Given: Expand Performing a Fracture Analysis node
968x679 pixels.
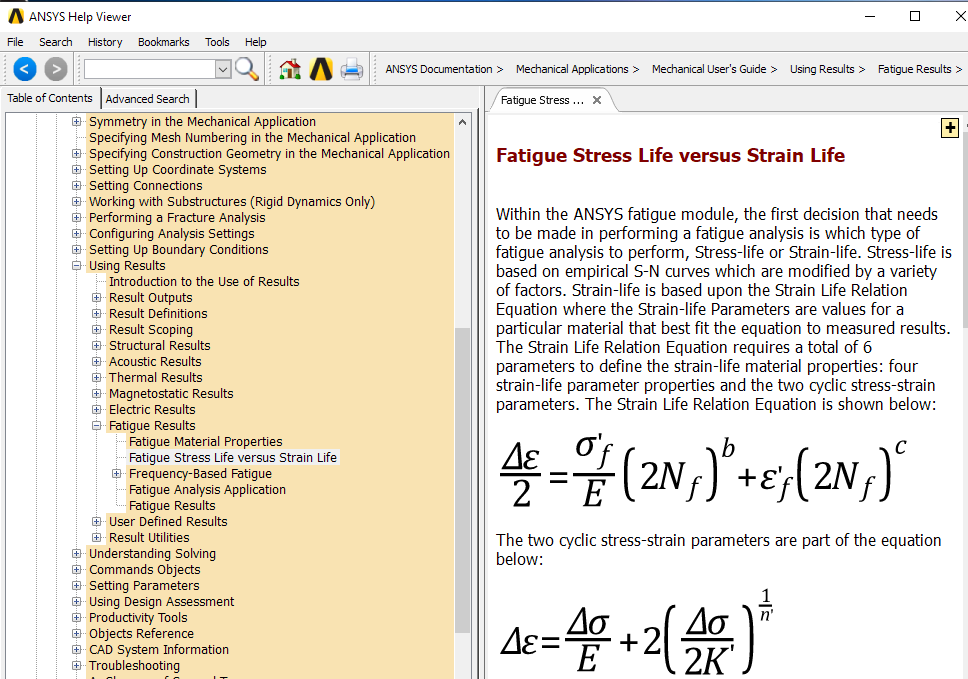Looking at the screenshot, I should pos(77,218).
